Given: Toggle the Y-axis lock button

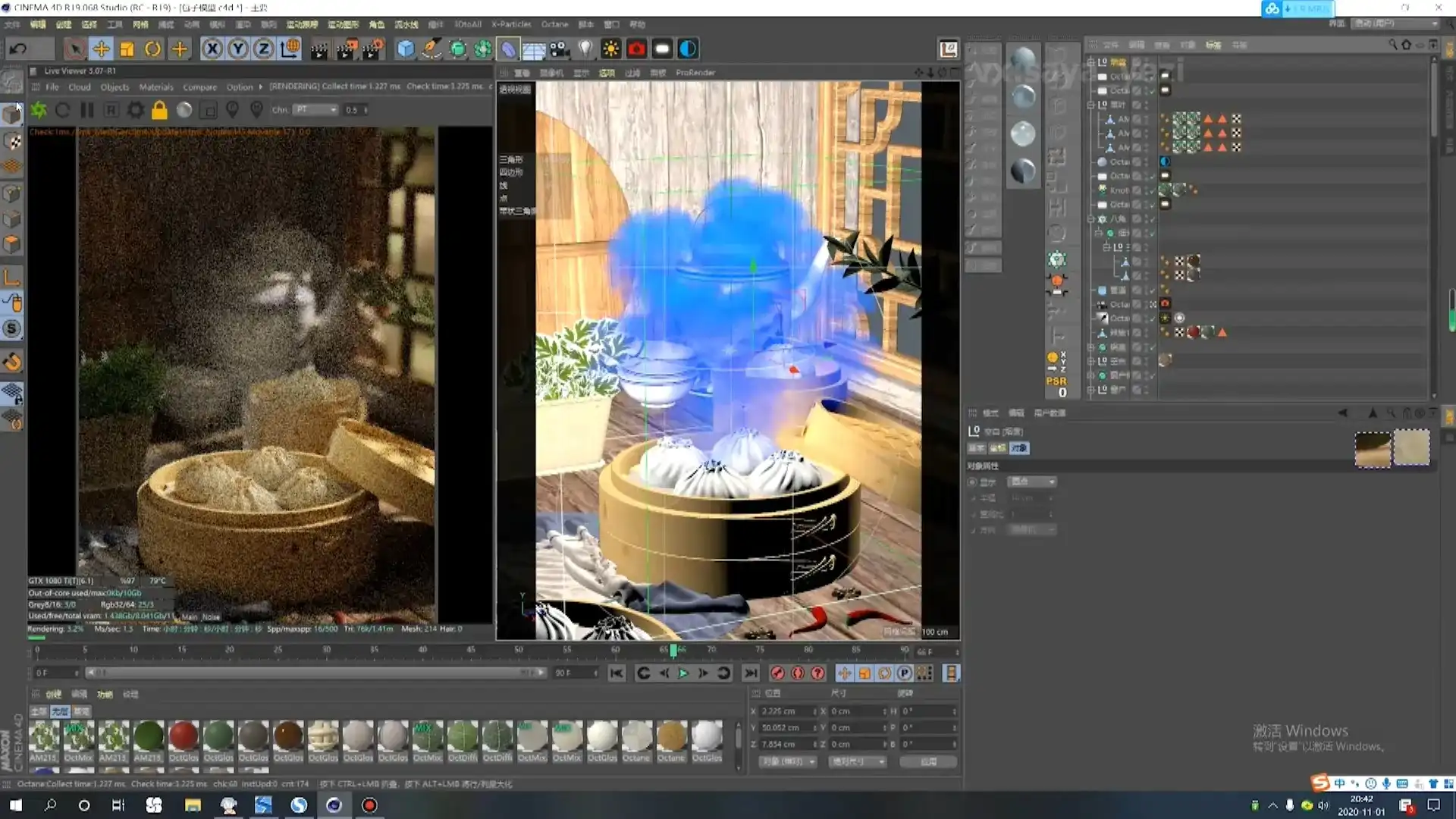Looking at the screenshot, I should [238, 49].
